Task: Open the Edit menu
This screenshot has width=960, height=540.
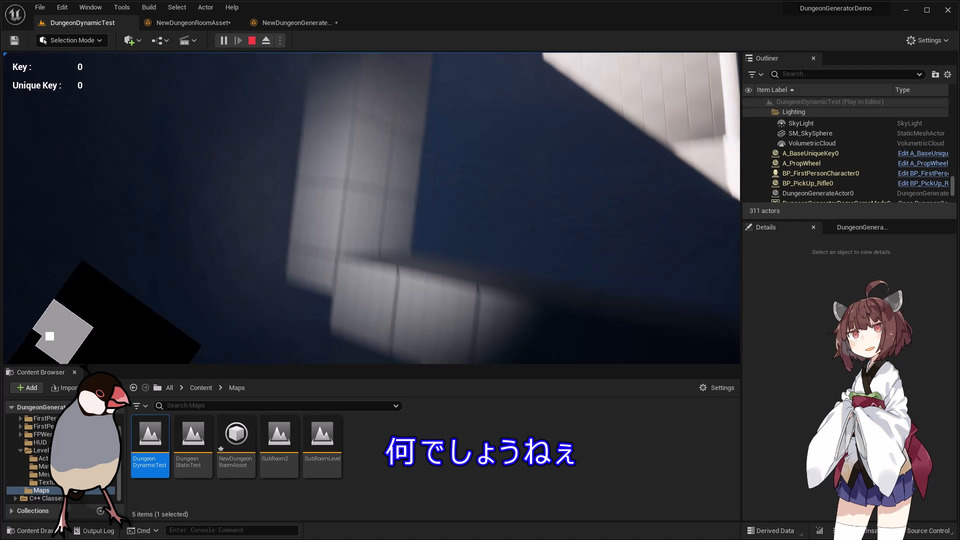Action: (62, 7)
